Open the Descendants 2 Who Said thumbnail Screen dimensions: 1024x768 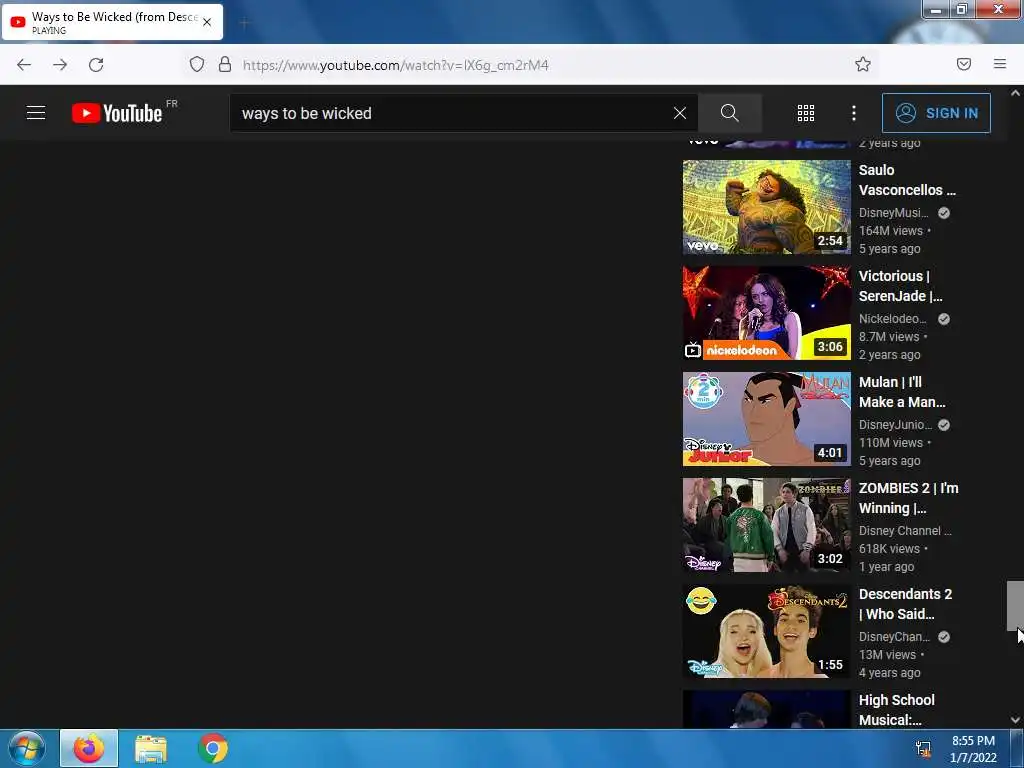pyautogui.click(x=767, y=631)
